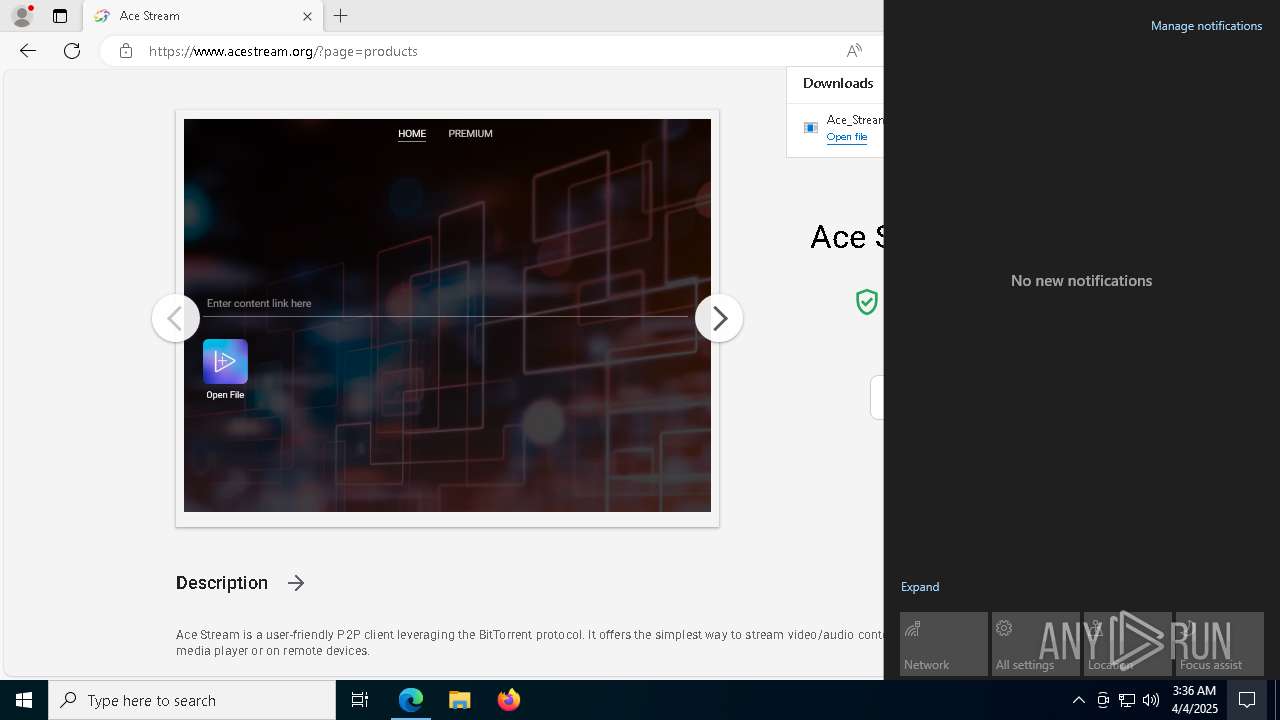Open the tab actions menu icon
Viewport: 1280px width, 720px height.
tap(60, 16)
